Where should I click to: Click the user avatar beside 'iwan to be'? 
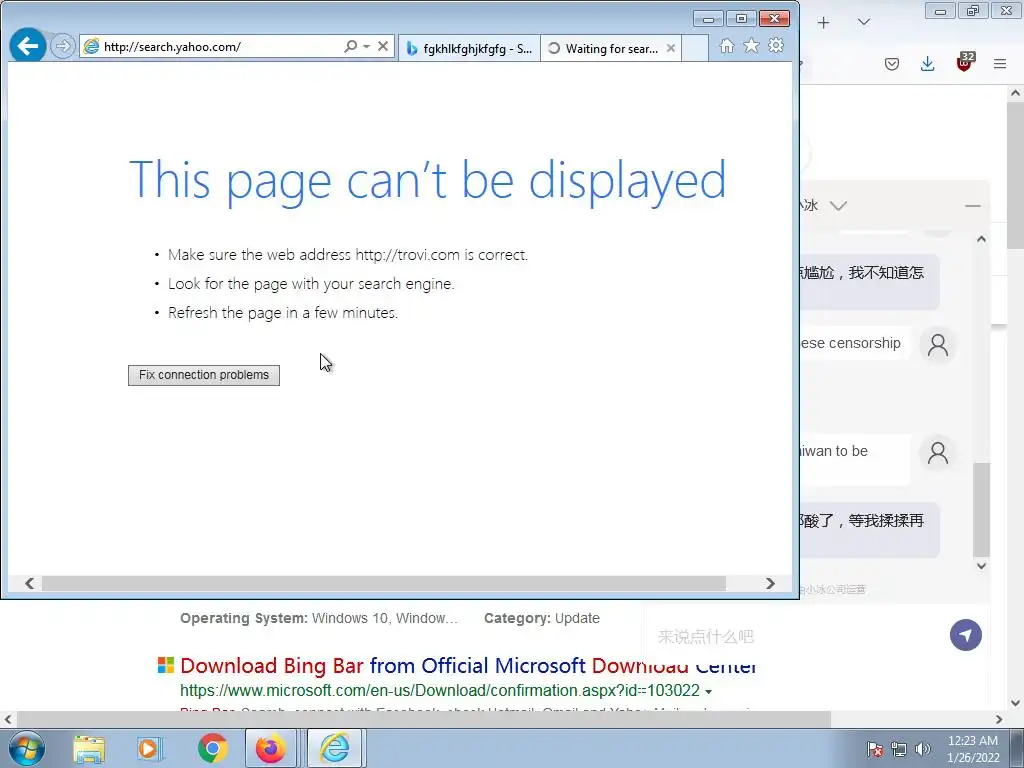pyautogui.click(x=938, y=453)
